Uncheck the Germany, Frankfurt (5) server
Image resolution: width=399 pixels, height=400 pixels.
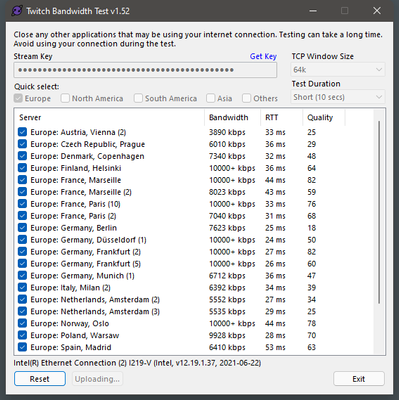point(22,264)
